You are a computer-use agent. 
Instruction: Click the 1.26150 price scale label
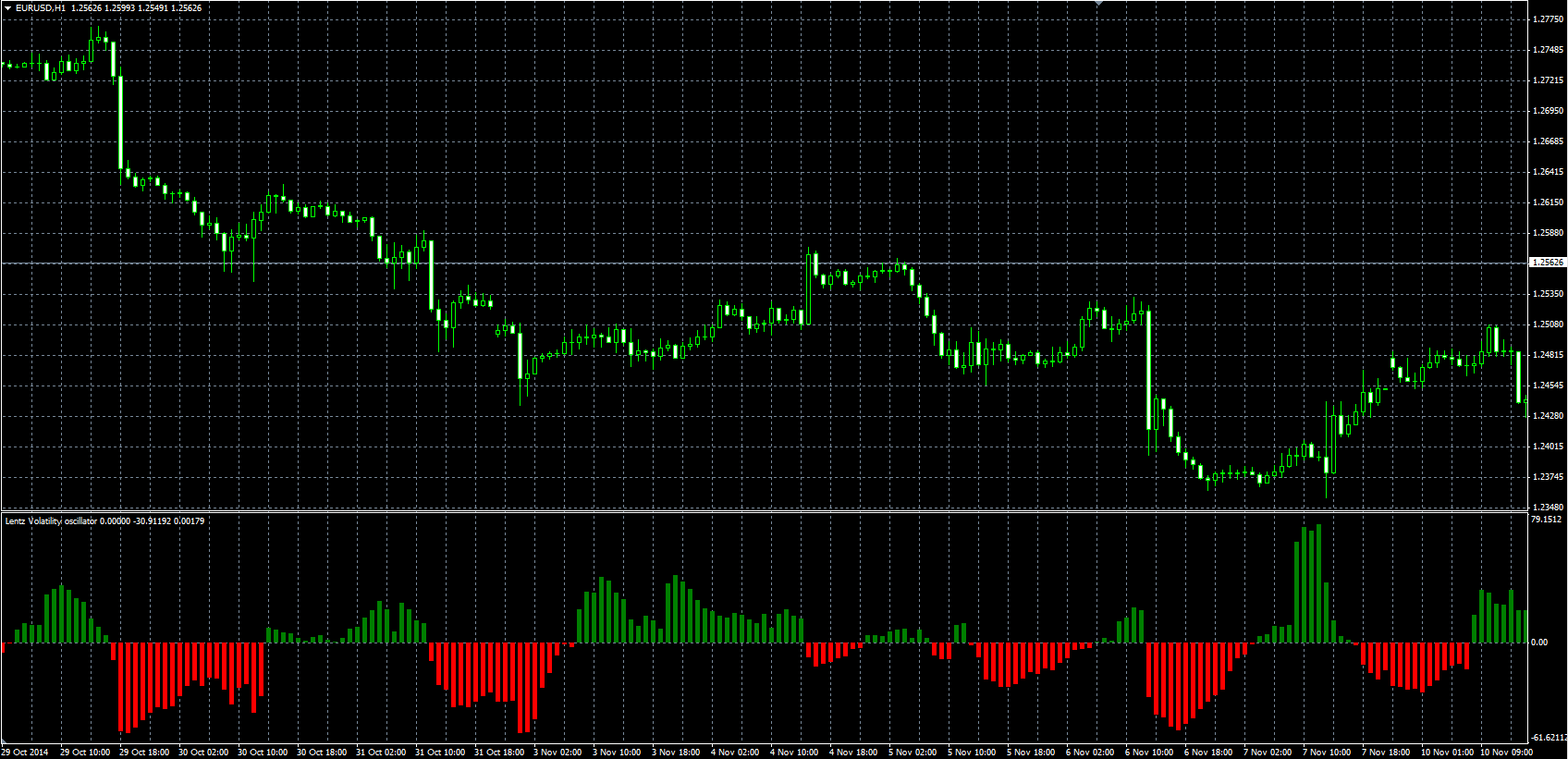pos(1549,202)
